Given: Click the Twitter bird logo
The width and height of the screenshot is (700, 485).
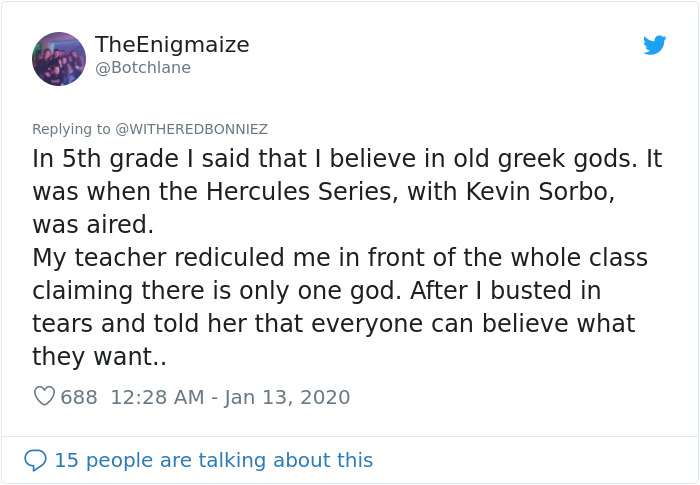Looking at the screenshot, I should [654, 45].
